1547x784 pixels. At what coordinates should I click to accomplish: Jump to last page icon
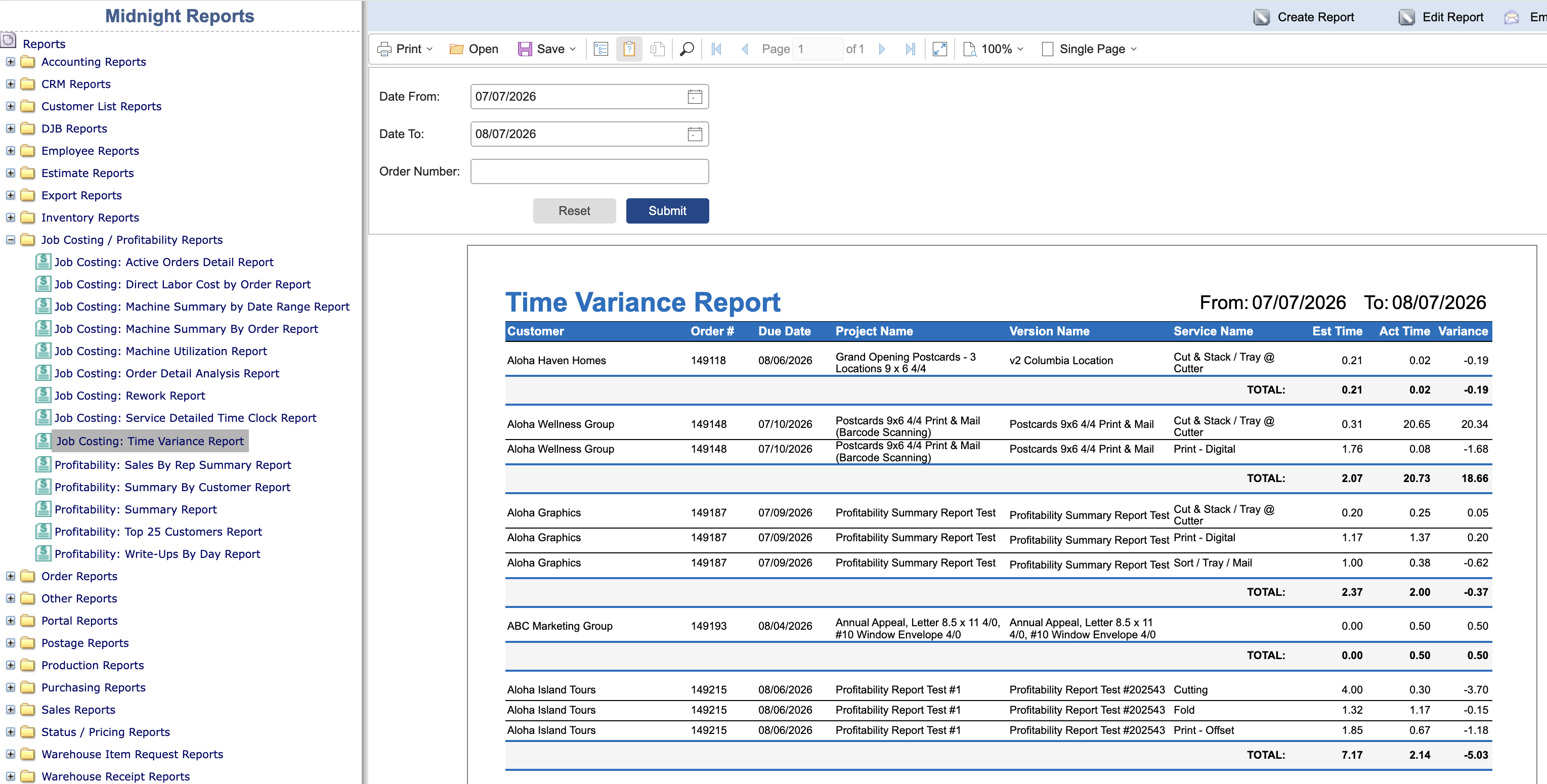(x=911, y=49)
